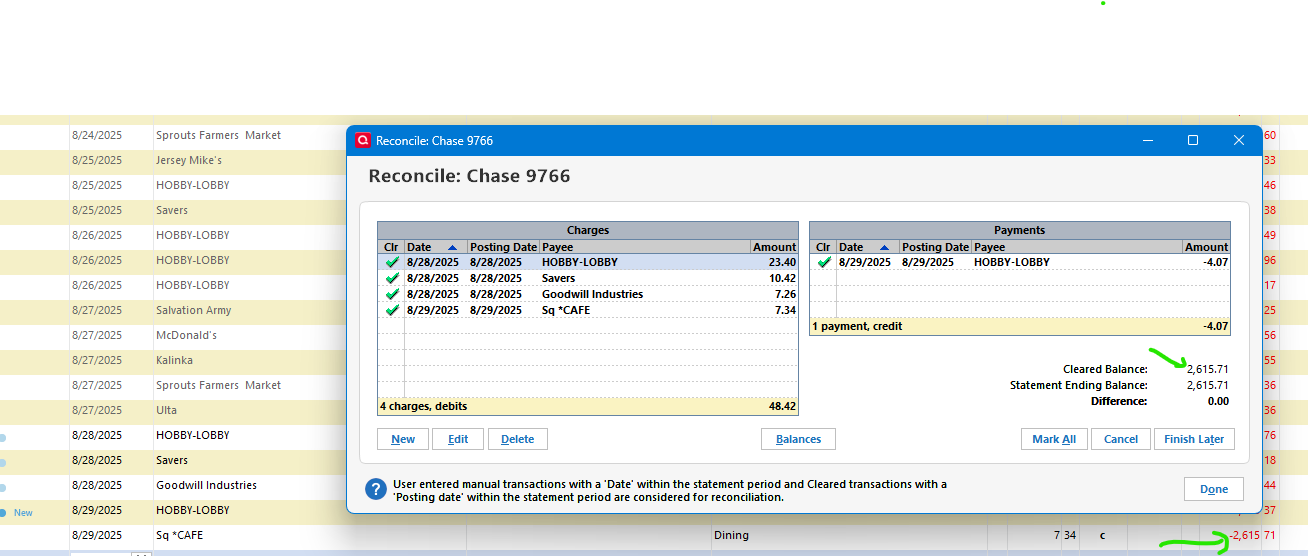Click Done to finish reconciling
This screenshot has height=556, width=1308.
coord(1214,489)
